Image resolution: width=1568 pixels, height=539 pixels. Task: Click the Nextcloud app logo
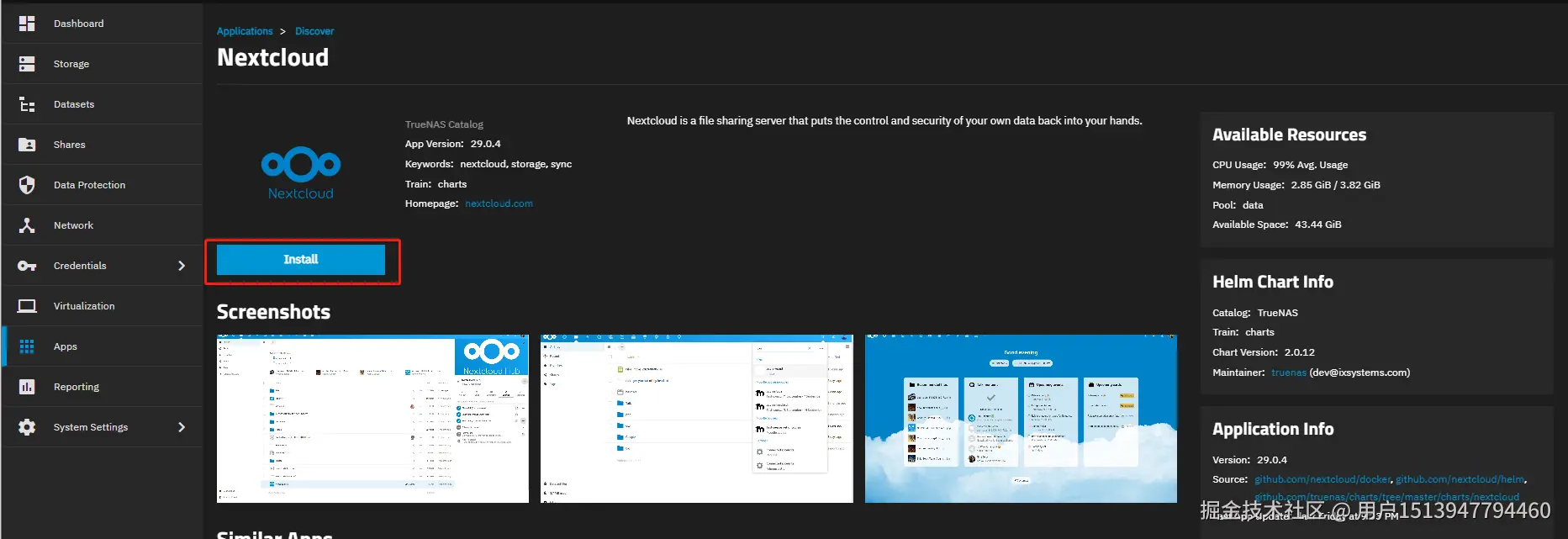click(x=301, y=172)
